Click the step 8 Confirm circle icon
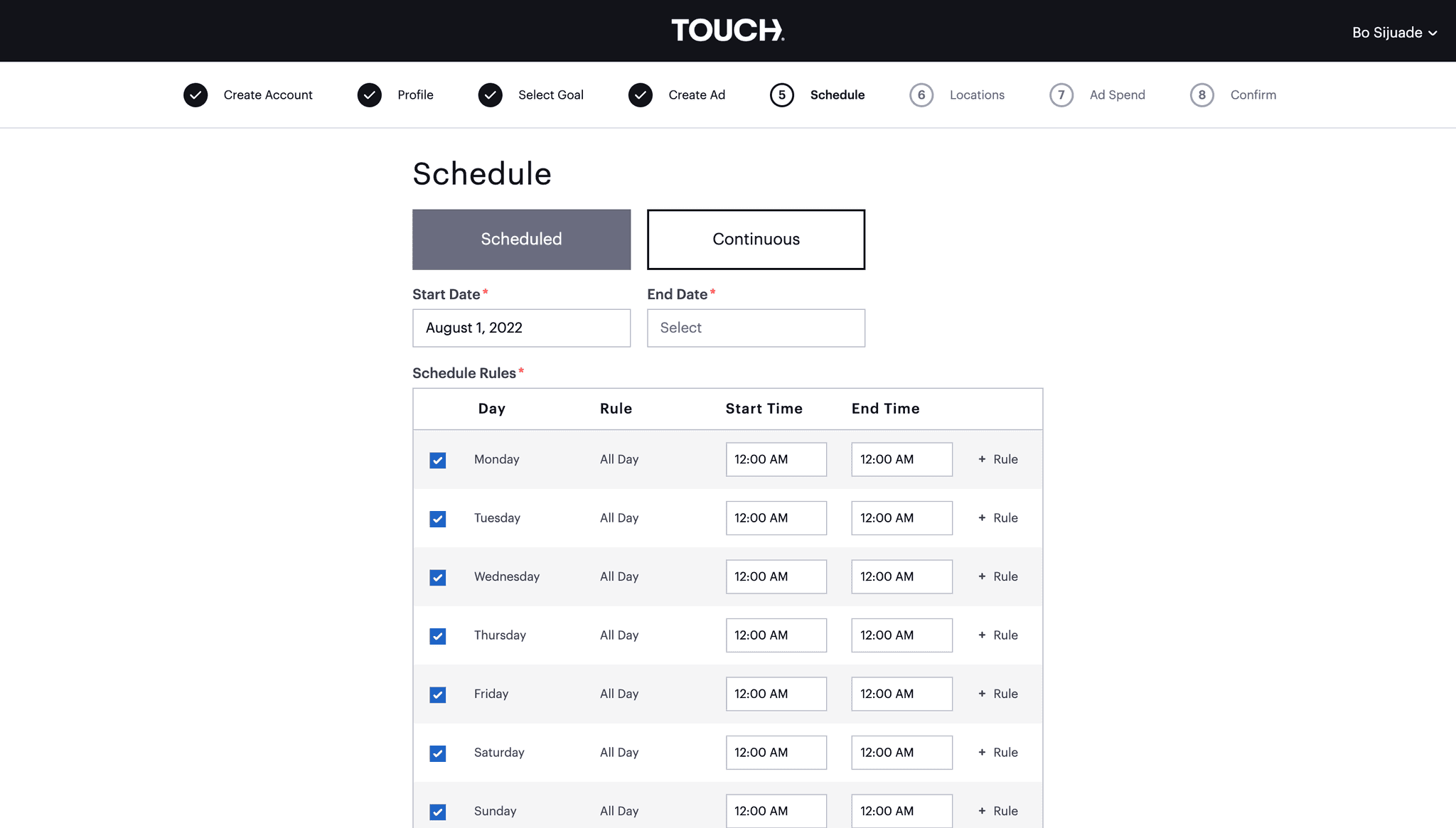The width and height of the screenshot is (1456, 828). [1202, 95]
